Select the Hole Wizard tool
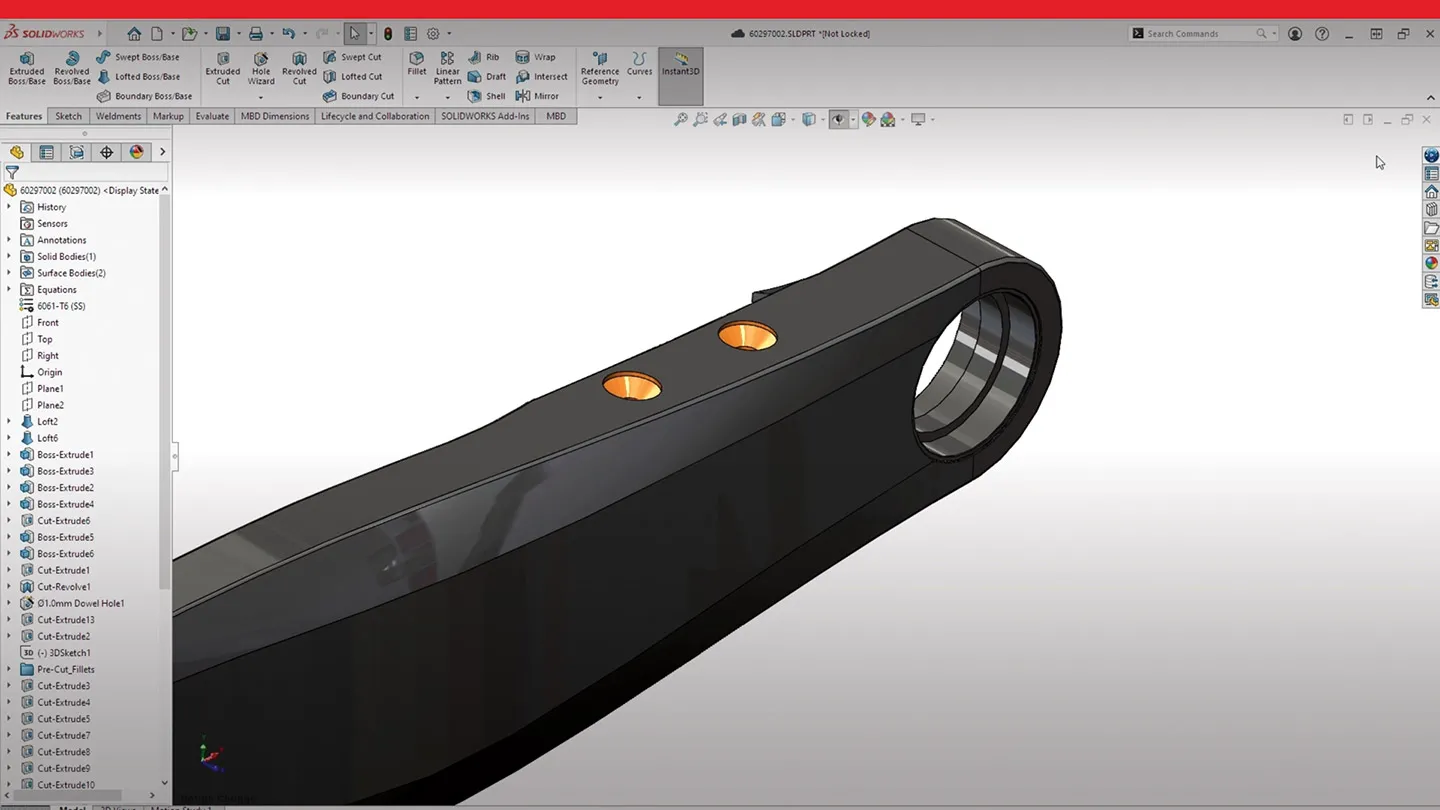1440x810 pixels. pos(260,70)
